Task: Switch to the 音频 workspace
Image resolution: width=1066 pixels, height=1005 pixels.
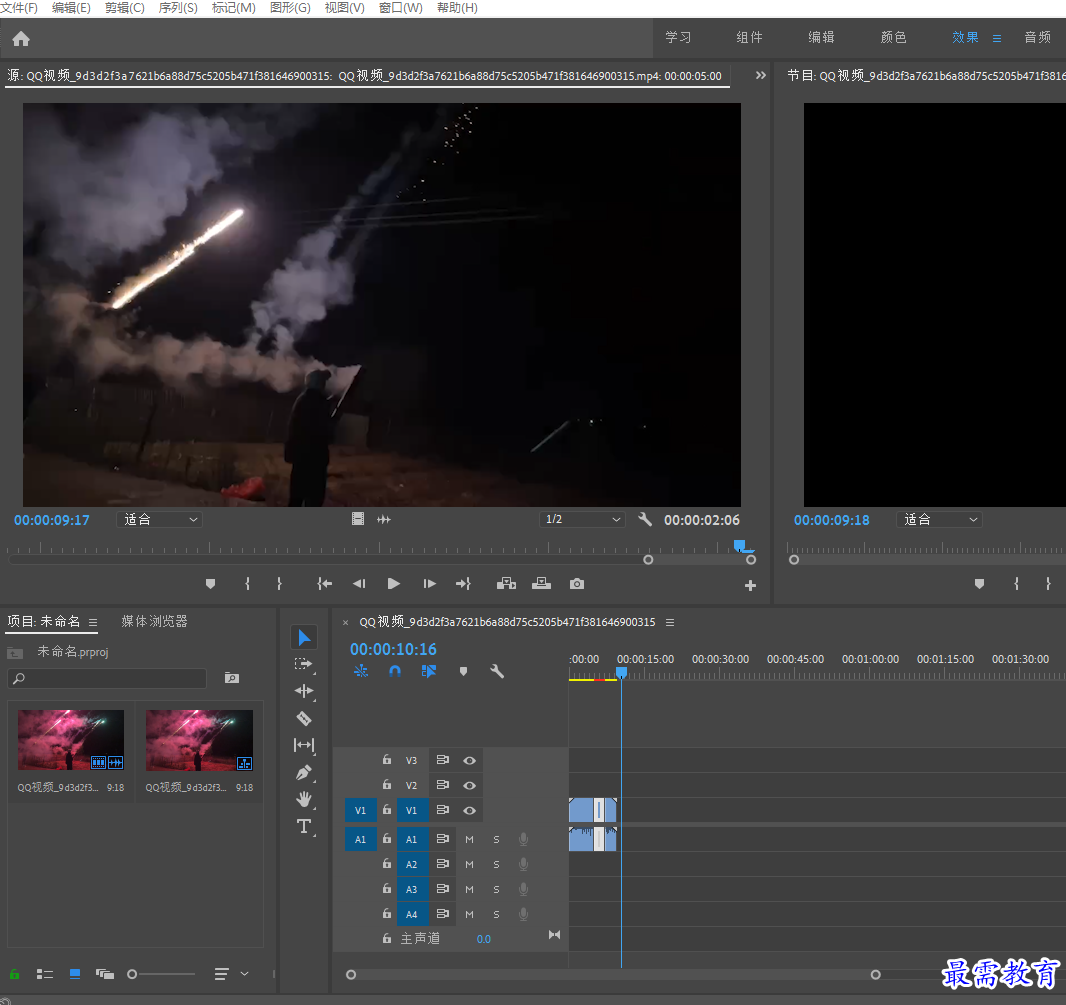Action: pyautogui.click(x=1037, y=37)
